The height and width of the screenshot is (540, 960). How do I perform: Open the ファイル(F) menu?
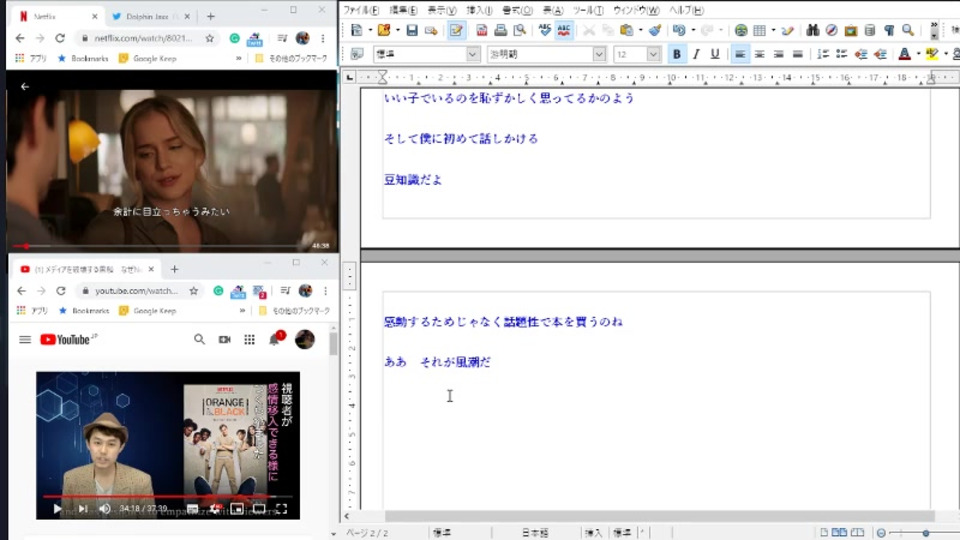click(x=360, y=9)
